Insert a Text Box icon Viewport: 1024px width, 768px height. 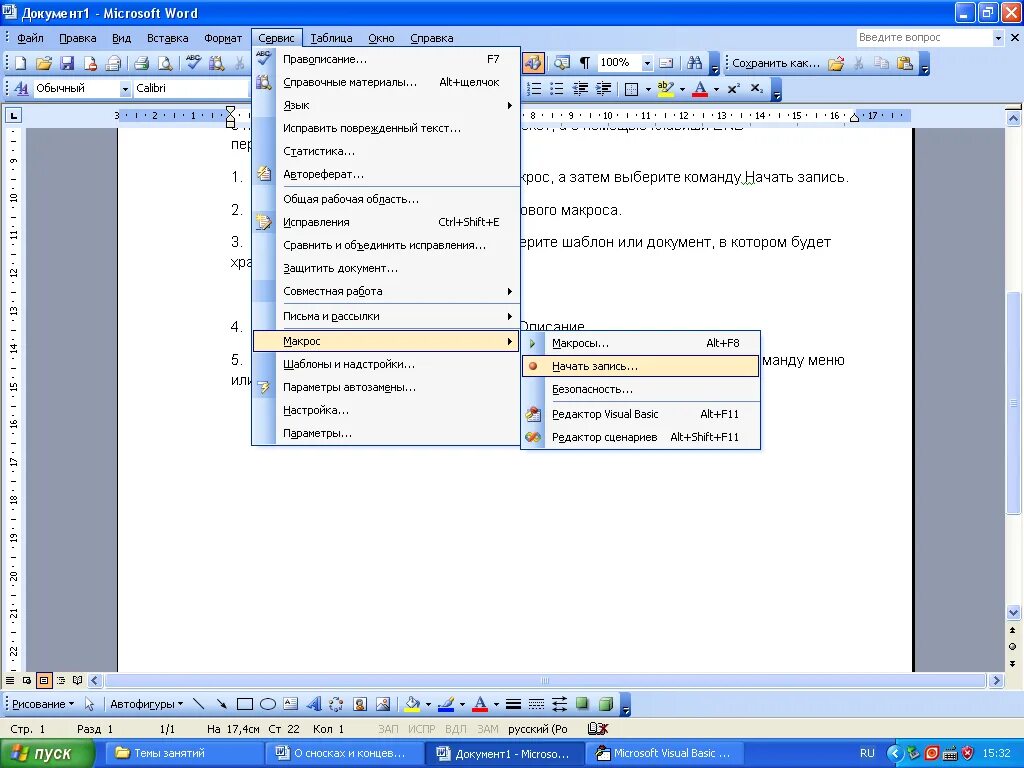[291, 704]
